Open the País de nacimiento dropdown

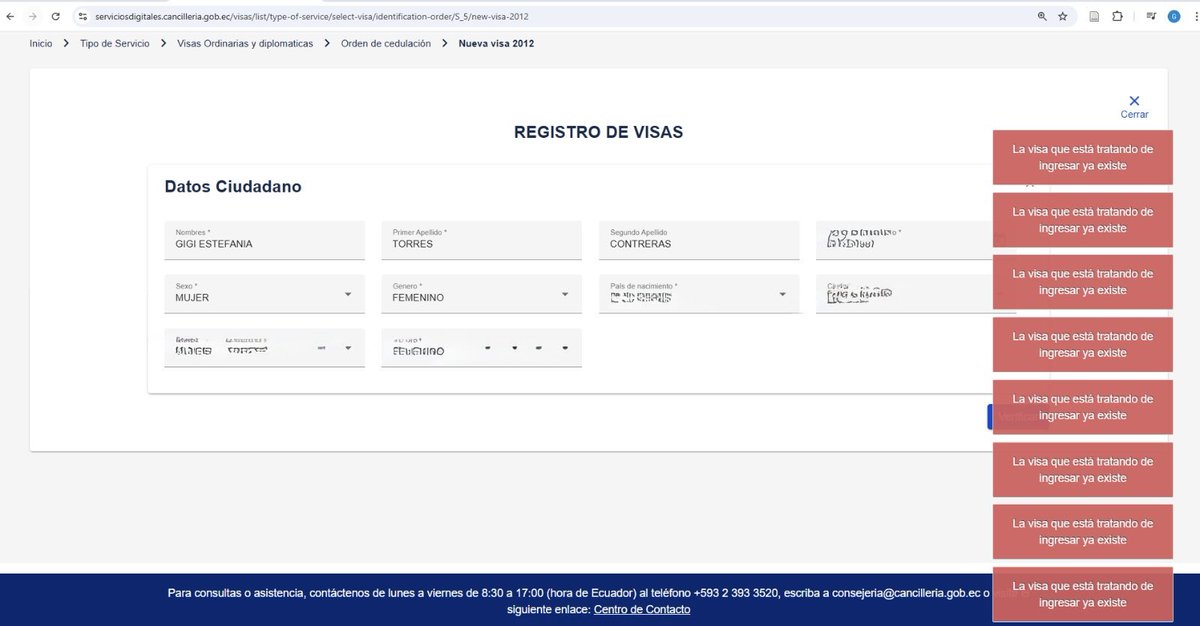pyautogui.click(x=699, y=294)
